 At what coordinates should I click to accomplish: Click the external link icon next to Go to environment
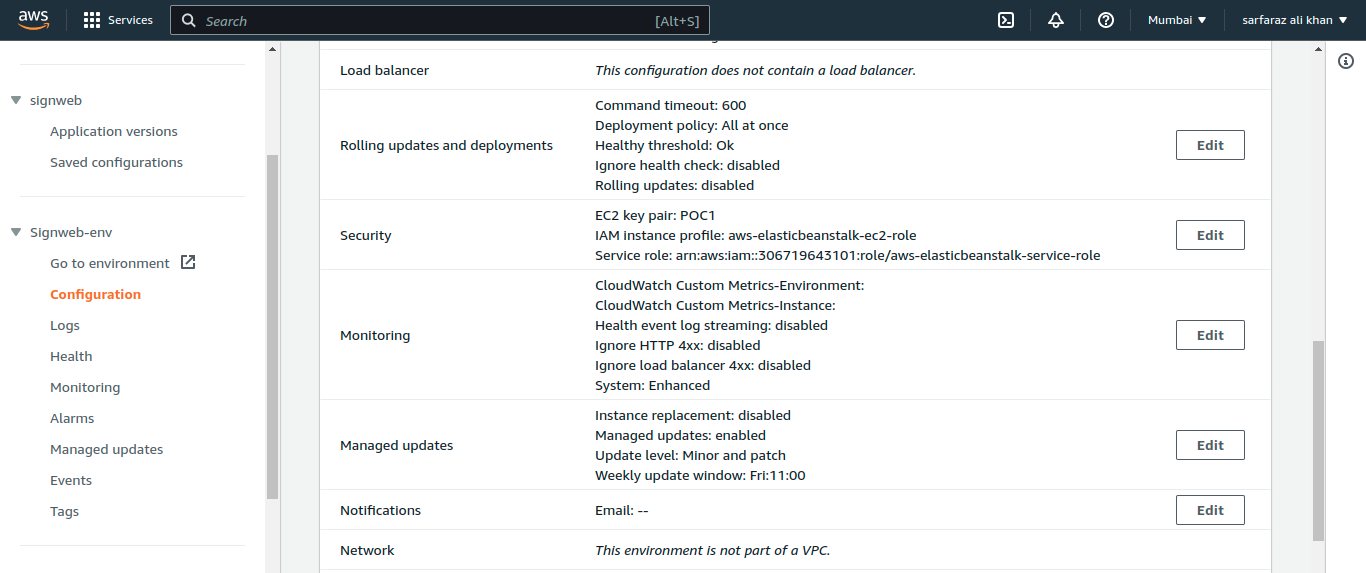click(x=188, y=263)
